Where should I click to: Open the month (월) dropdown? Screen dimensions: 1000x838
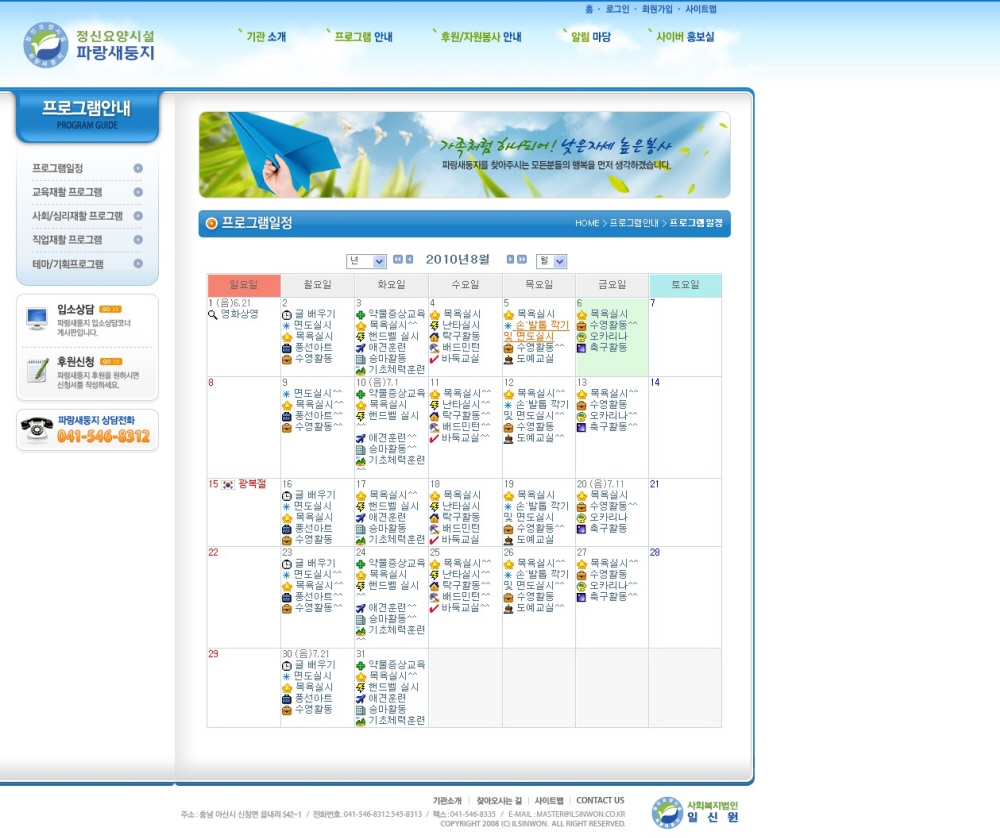(551, 261)
